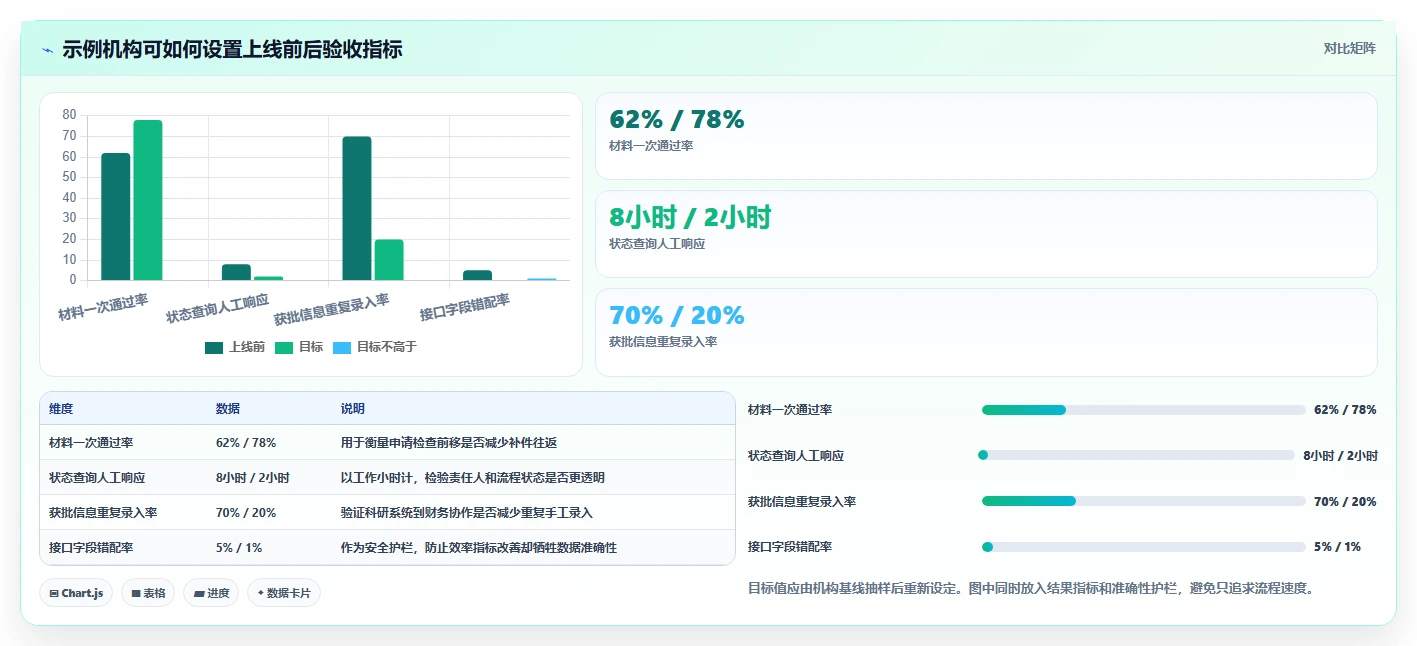The width and height of the screenshot is (1417, 646).
Task: Click the 数据卡片 tag
Action: [x=284, y=593]
